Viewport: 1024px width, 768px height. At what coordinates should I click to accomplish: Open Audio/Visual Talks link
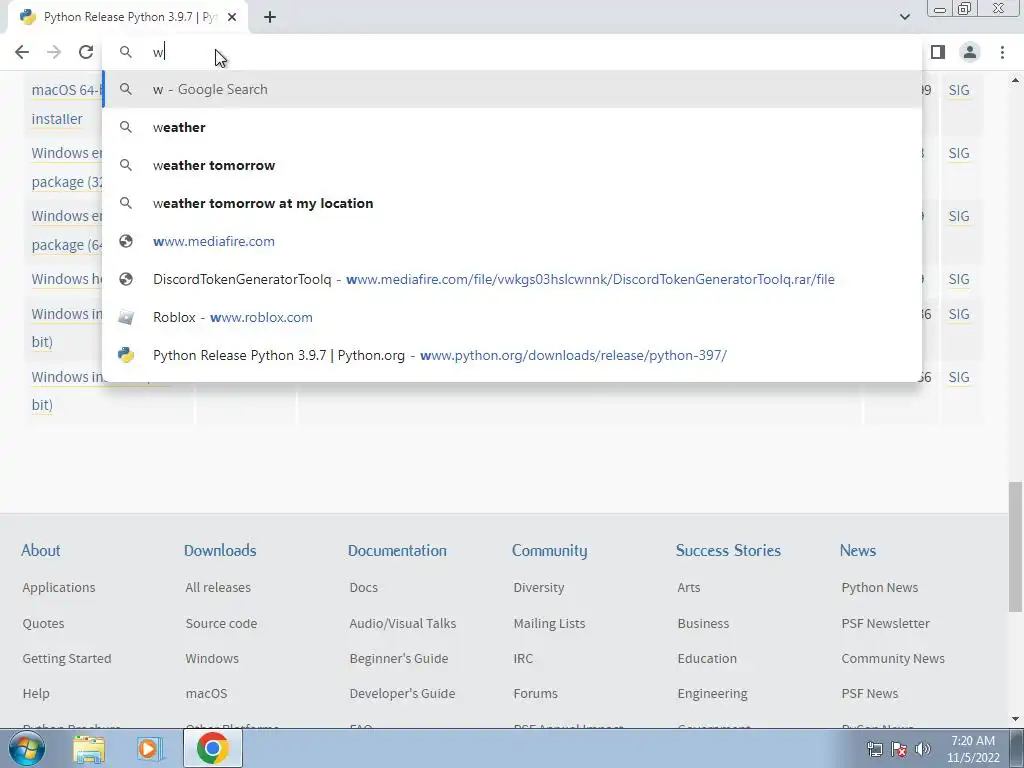403,624
